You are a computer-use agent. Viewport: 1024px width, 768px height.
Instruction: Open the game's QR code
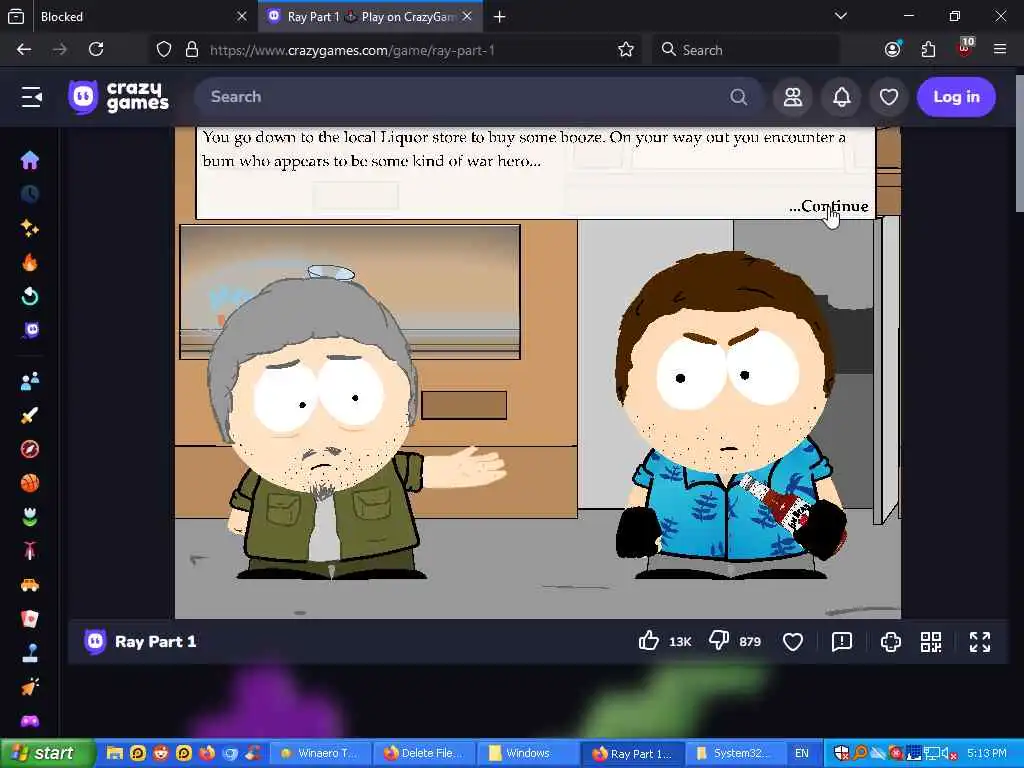click(931, 642)
